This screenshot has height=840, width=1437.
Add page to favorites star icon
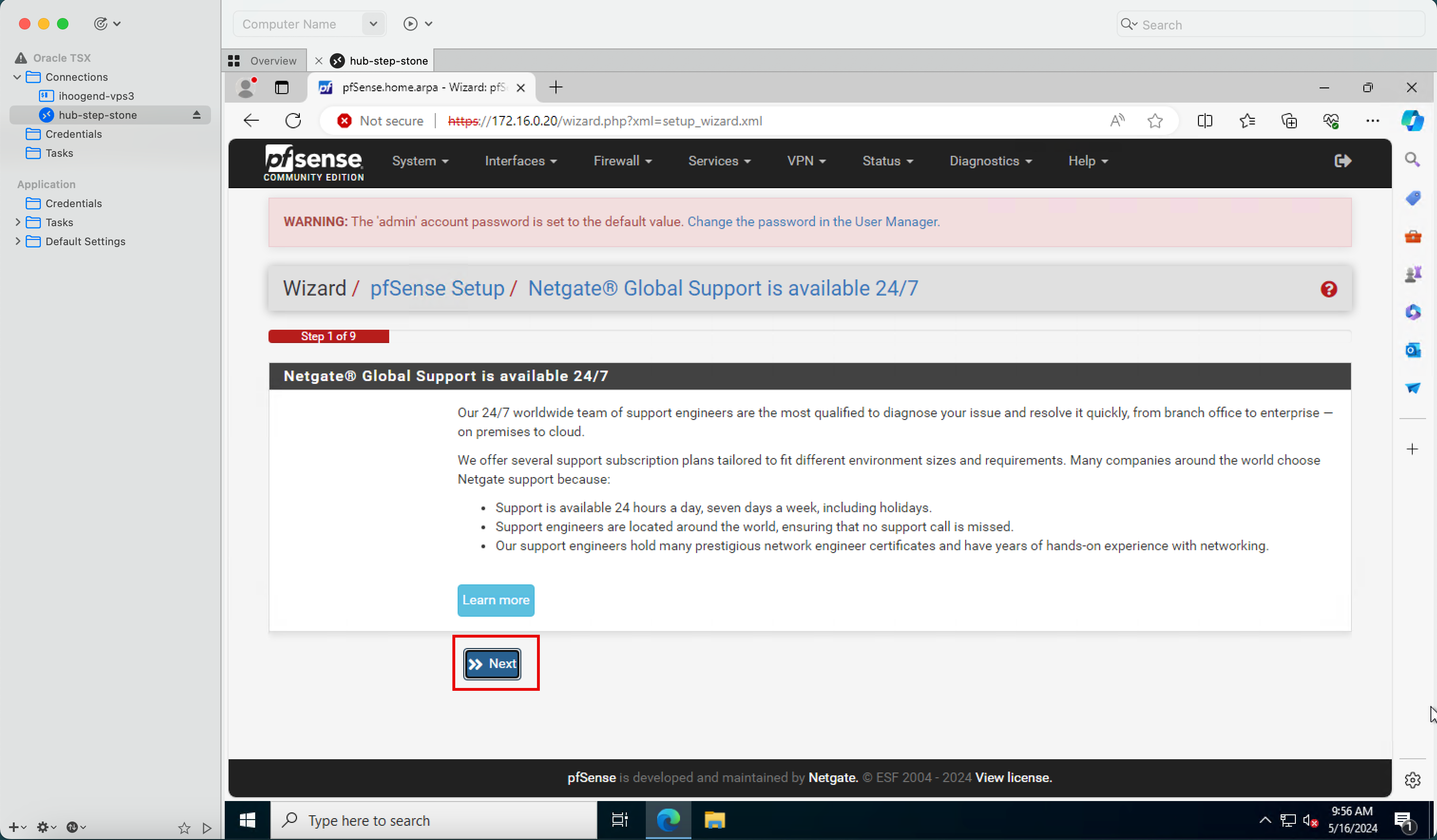coord(1155,121)
